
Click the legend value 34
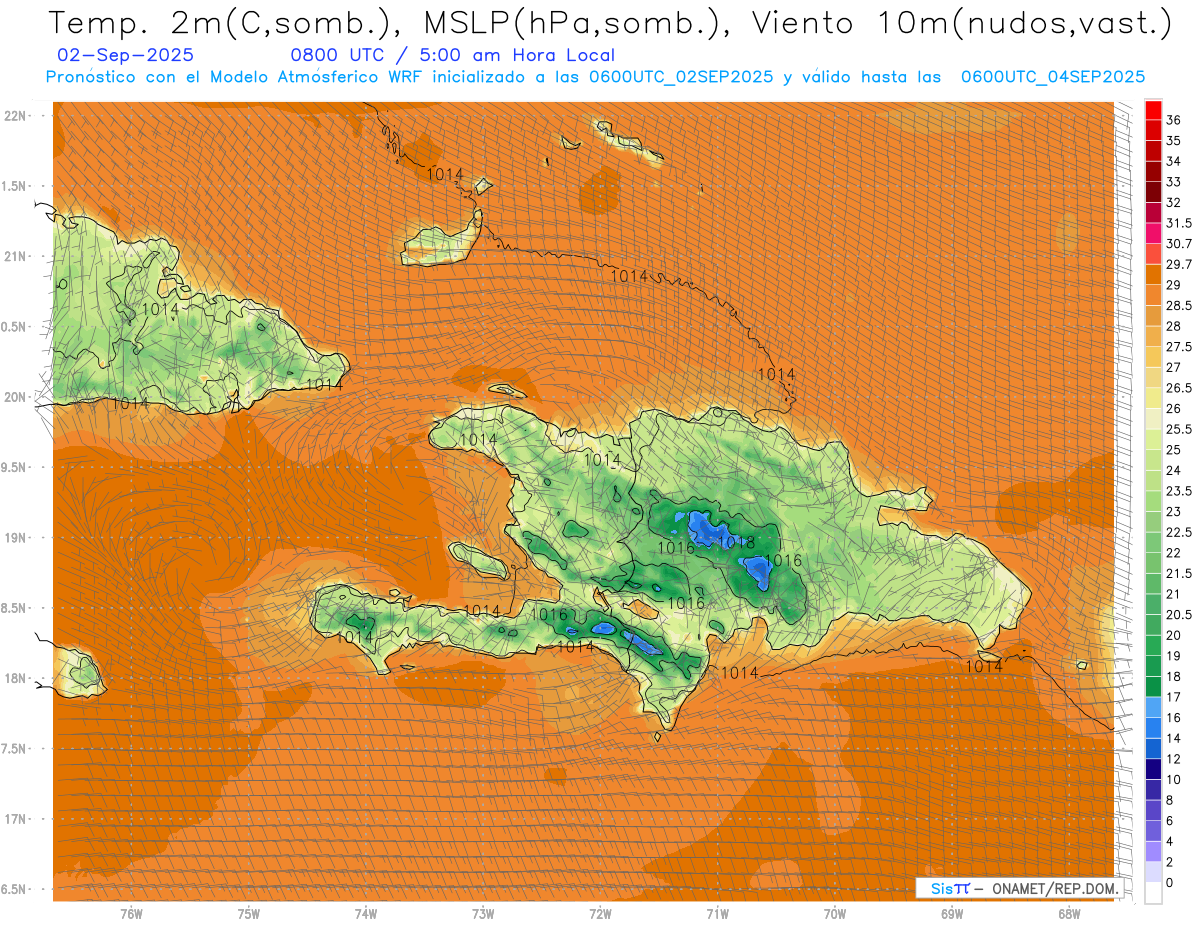tap(1174, 161)
